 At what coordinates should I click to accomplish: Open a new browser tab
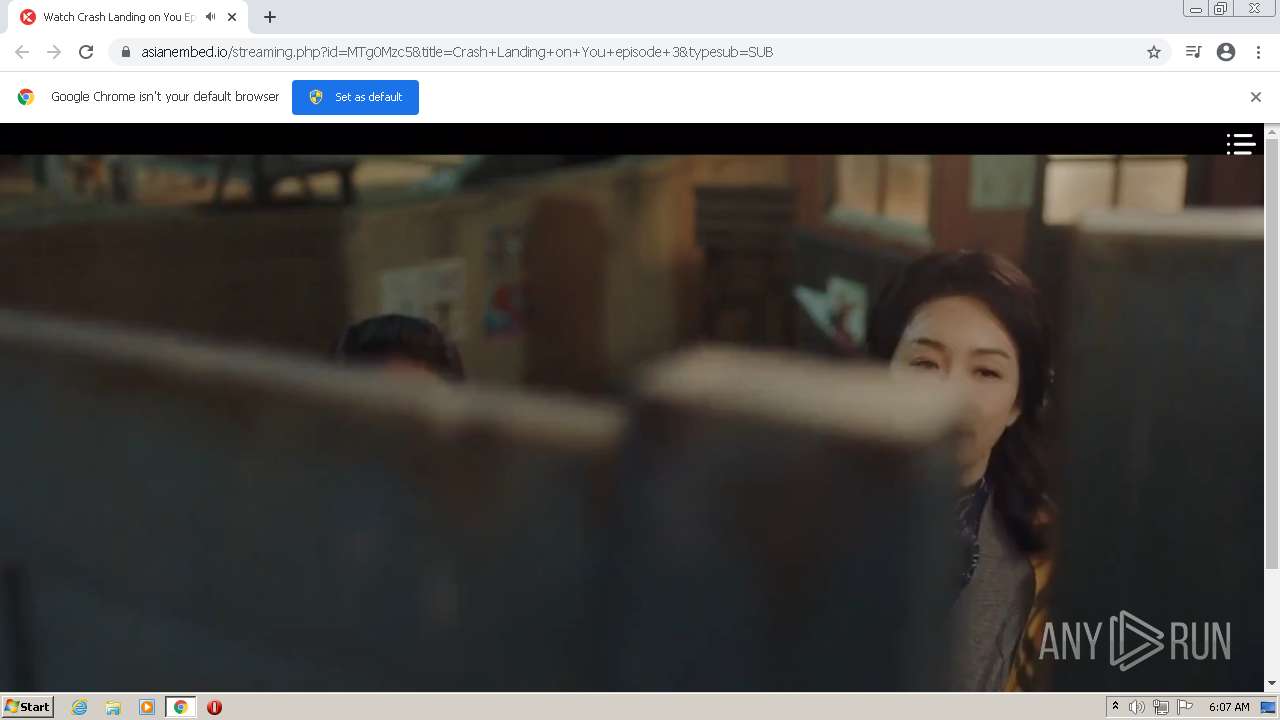click(x=270, y=17)
